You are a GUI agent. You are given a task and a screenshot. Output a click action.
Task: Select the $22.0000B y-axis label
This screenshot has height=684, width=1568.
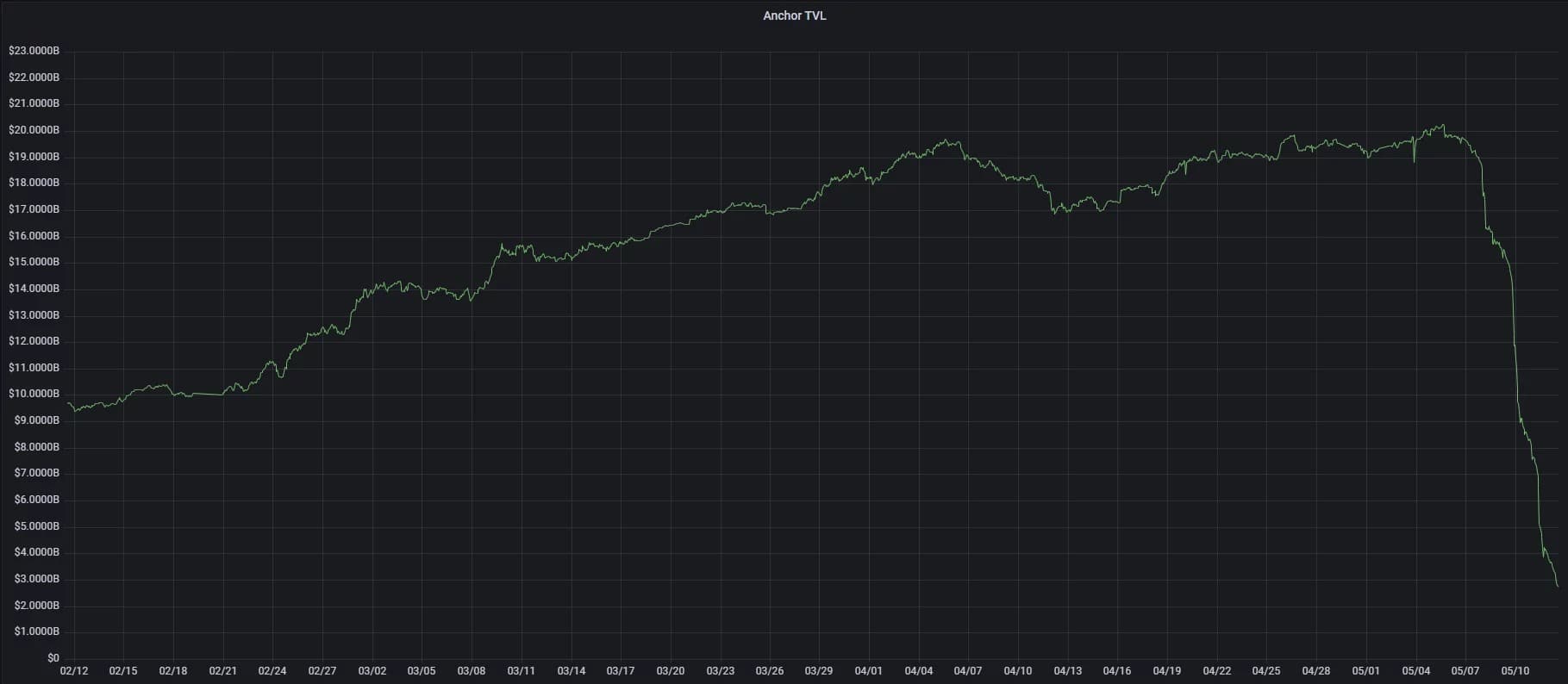(x=34, y=78)
